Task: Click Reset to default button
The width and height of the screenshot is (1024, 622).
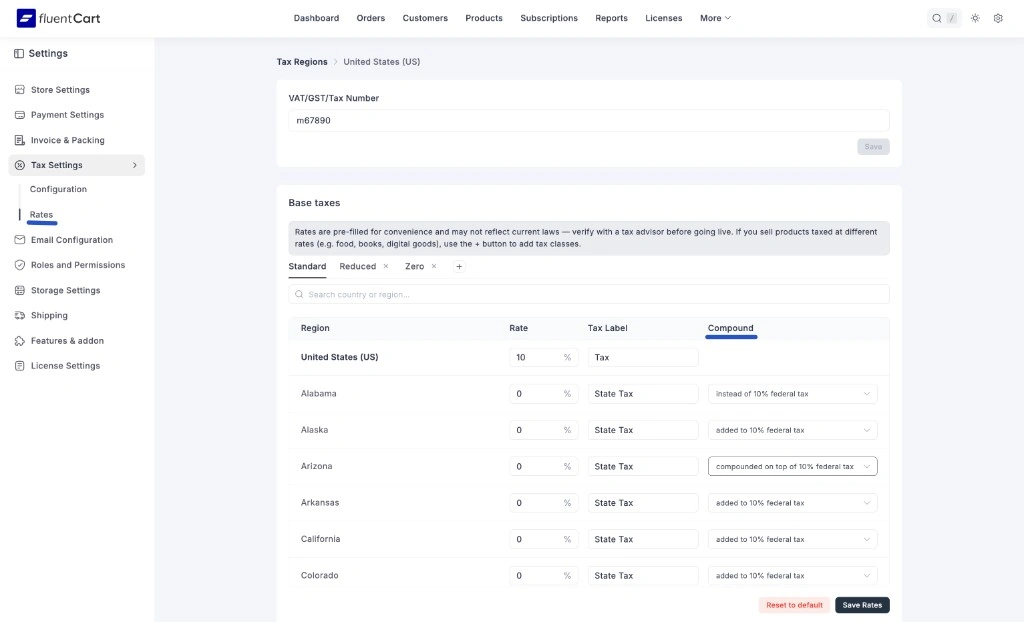Action: tap(794, 605)
